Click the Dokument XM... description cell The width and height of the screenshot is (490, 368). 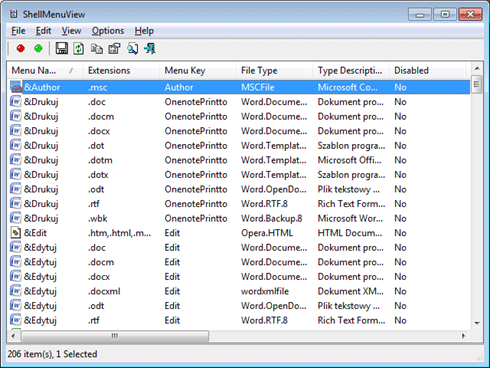pos(351,291)
